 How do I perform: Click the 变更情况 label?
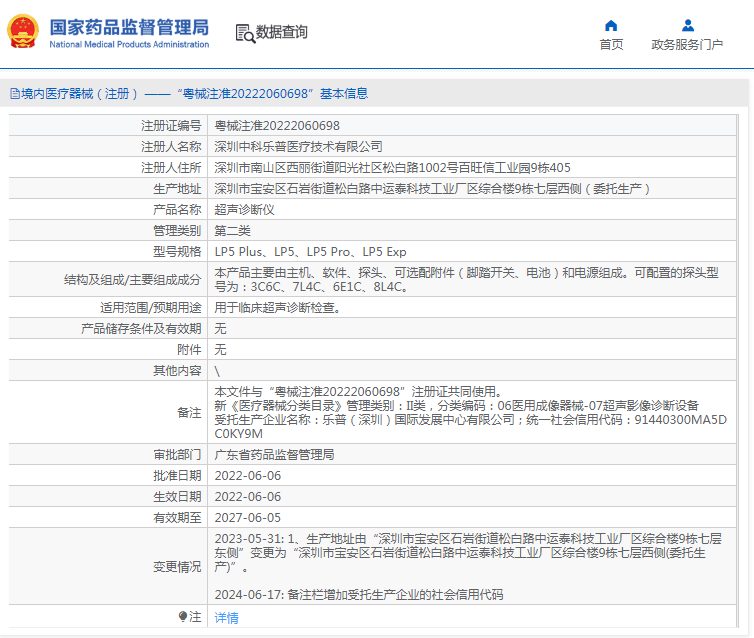tap(177, 567)
